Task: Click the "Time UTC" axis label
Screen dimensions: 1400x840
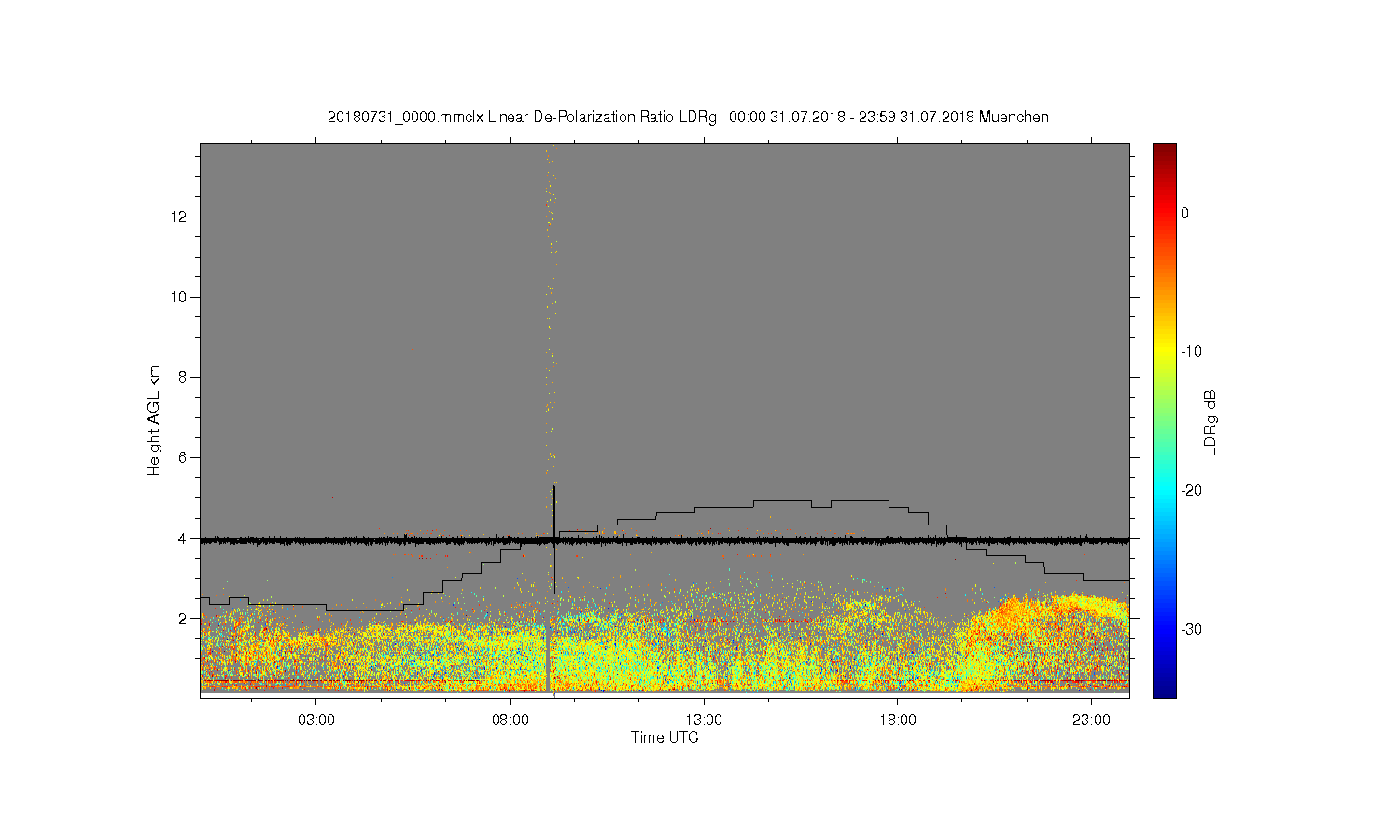Action: pyautogui.click(x=665, y=737)
